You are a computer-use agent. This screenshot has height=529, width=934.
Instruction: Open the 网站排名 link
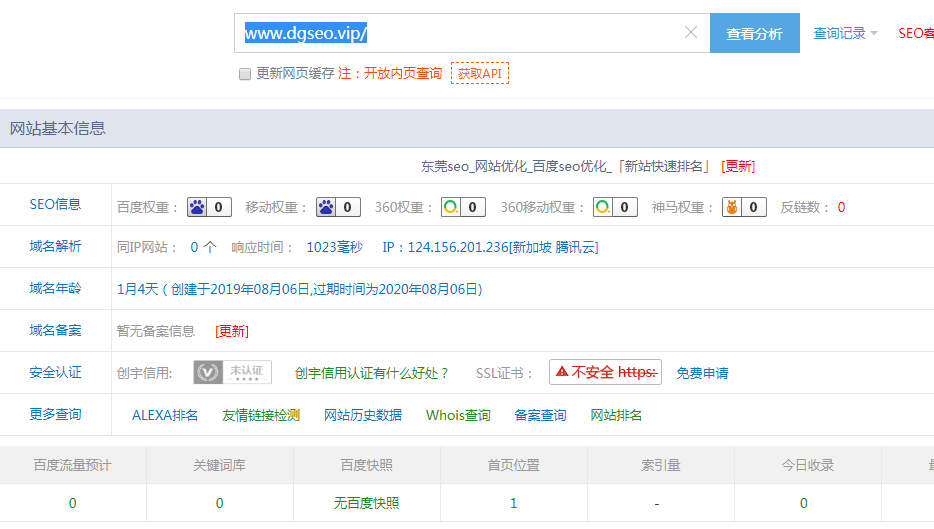(x=616, y=415)
